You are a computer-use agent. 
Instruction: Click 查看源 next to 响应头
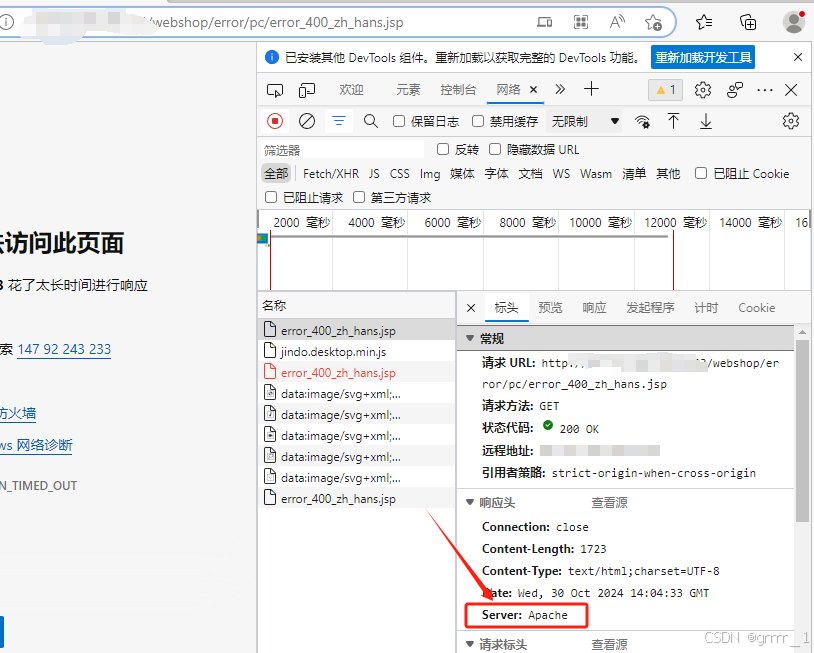[609, 502]
